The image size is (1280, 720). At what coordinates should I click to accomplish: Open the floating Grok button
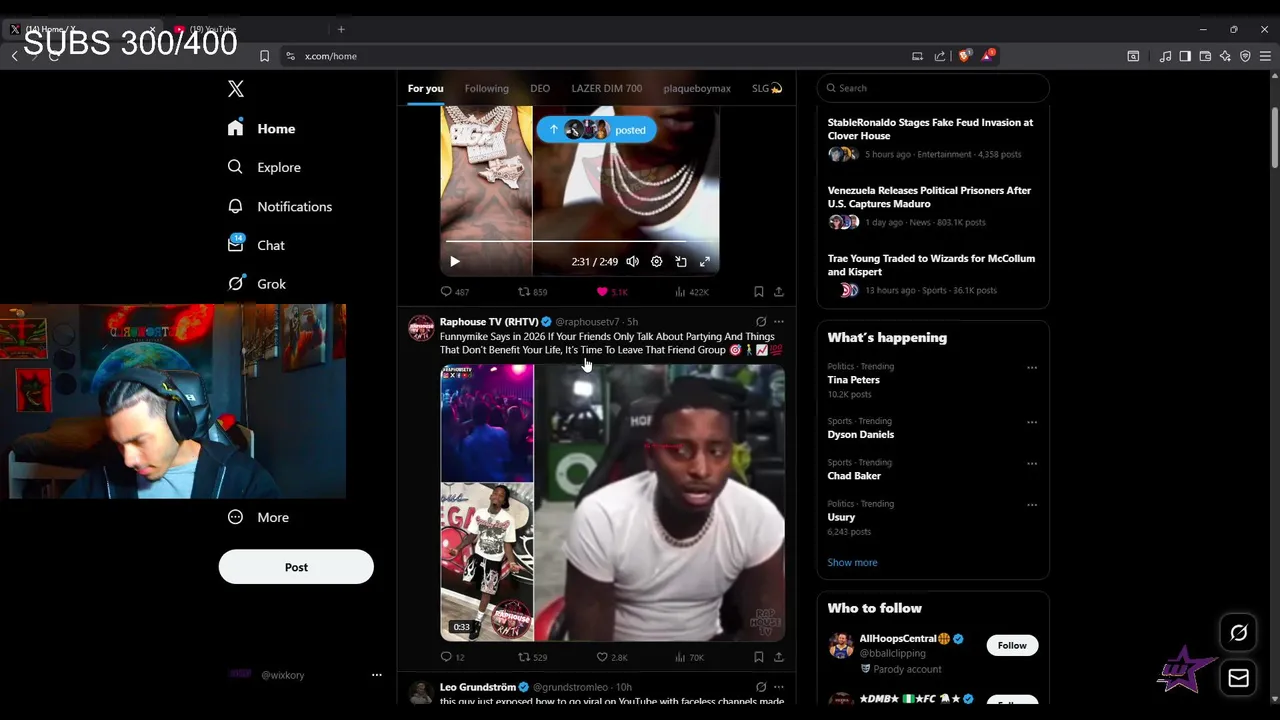point(1238,633)
